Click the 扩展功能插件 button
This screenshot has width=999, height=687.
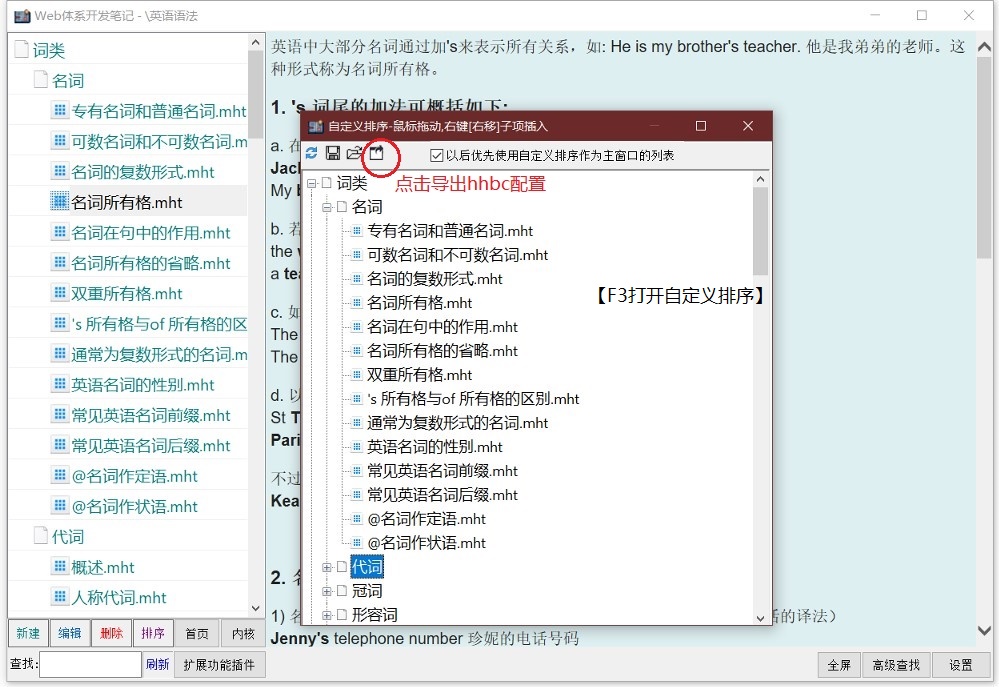[x=220, y=665]
